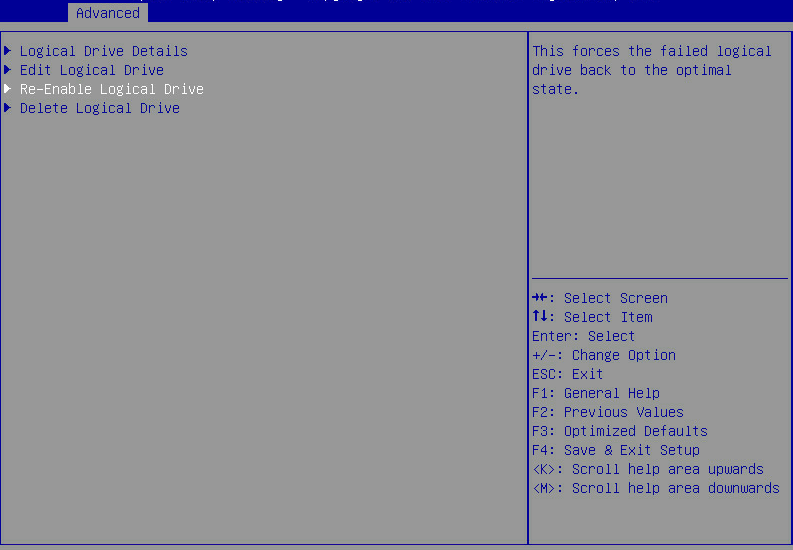Screen dimensions: 793x550
Task: Click triangle icon before Edit Logical Drive
Action: click(x=8, y=69)
